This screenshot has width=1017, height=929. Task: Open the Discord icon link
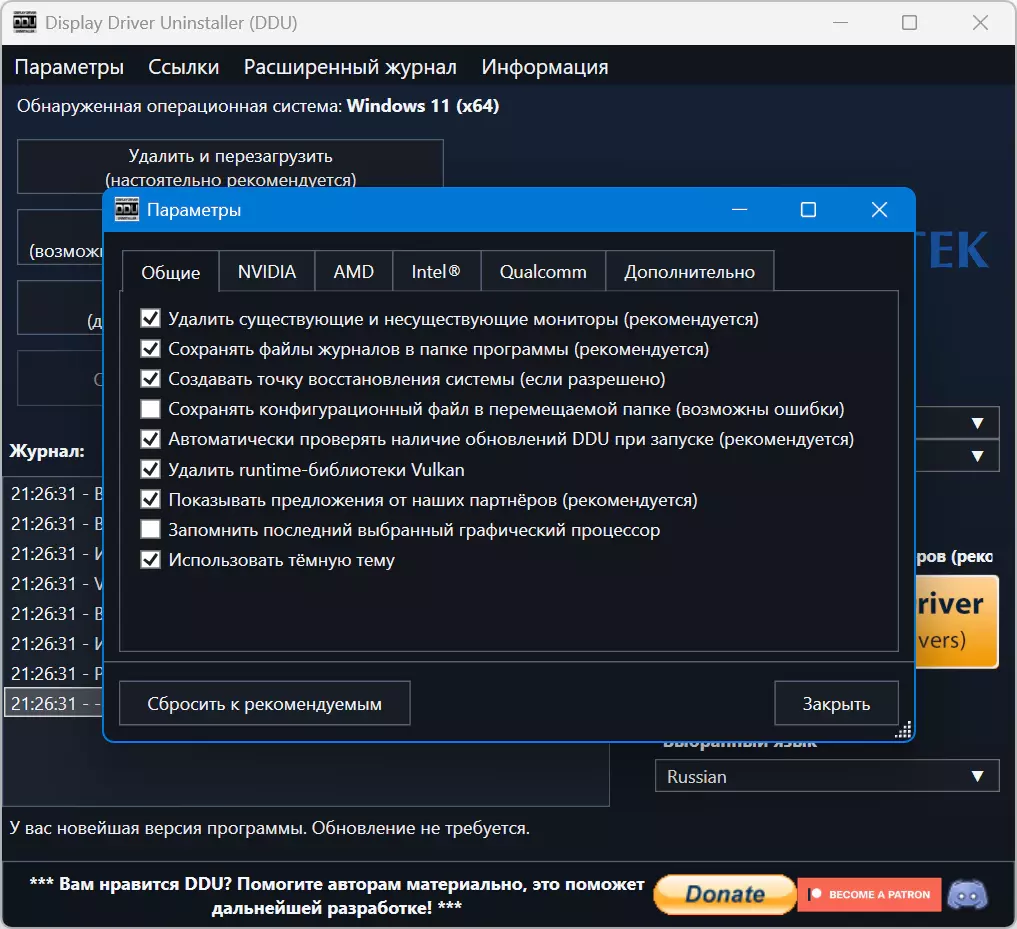pos(967,894)
